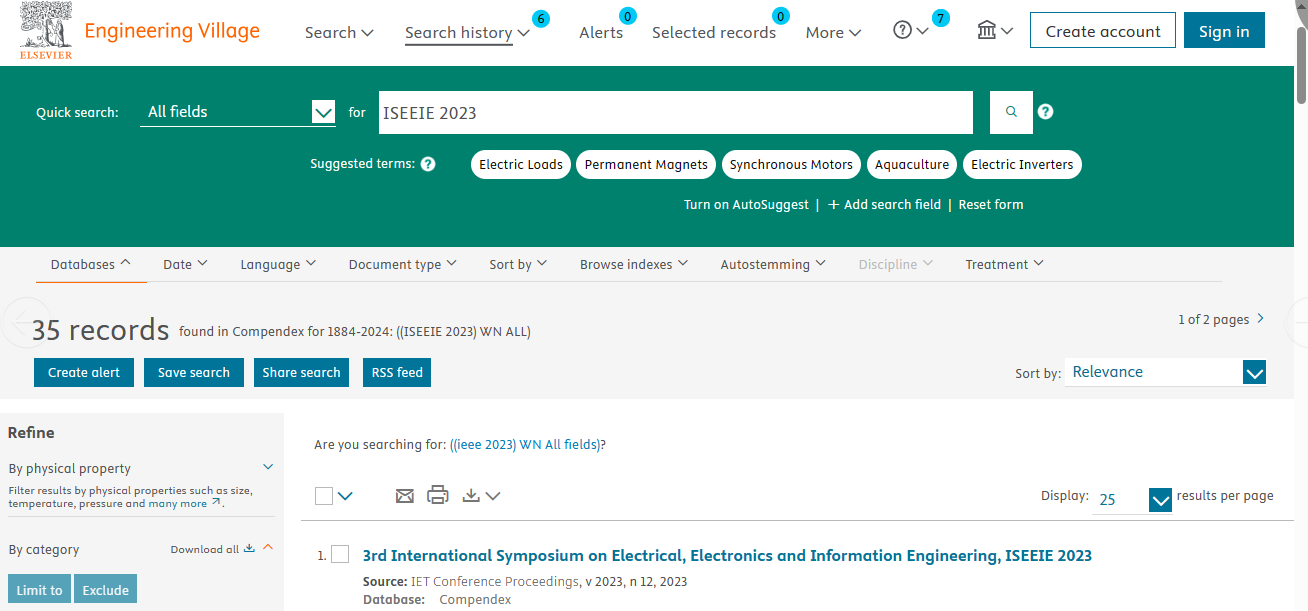The width and height of the screenshot is (1308, 611).
Task: Open Browse indexes menu
Action: (634, 264)
